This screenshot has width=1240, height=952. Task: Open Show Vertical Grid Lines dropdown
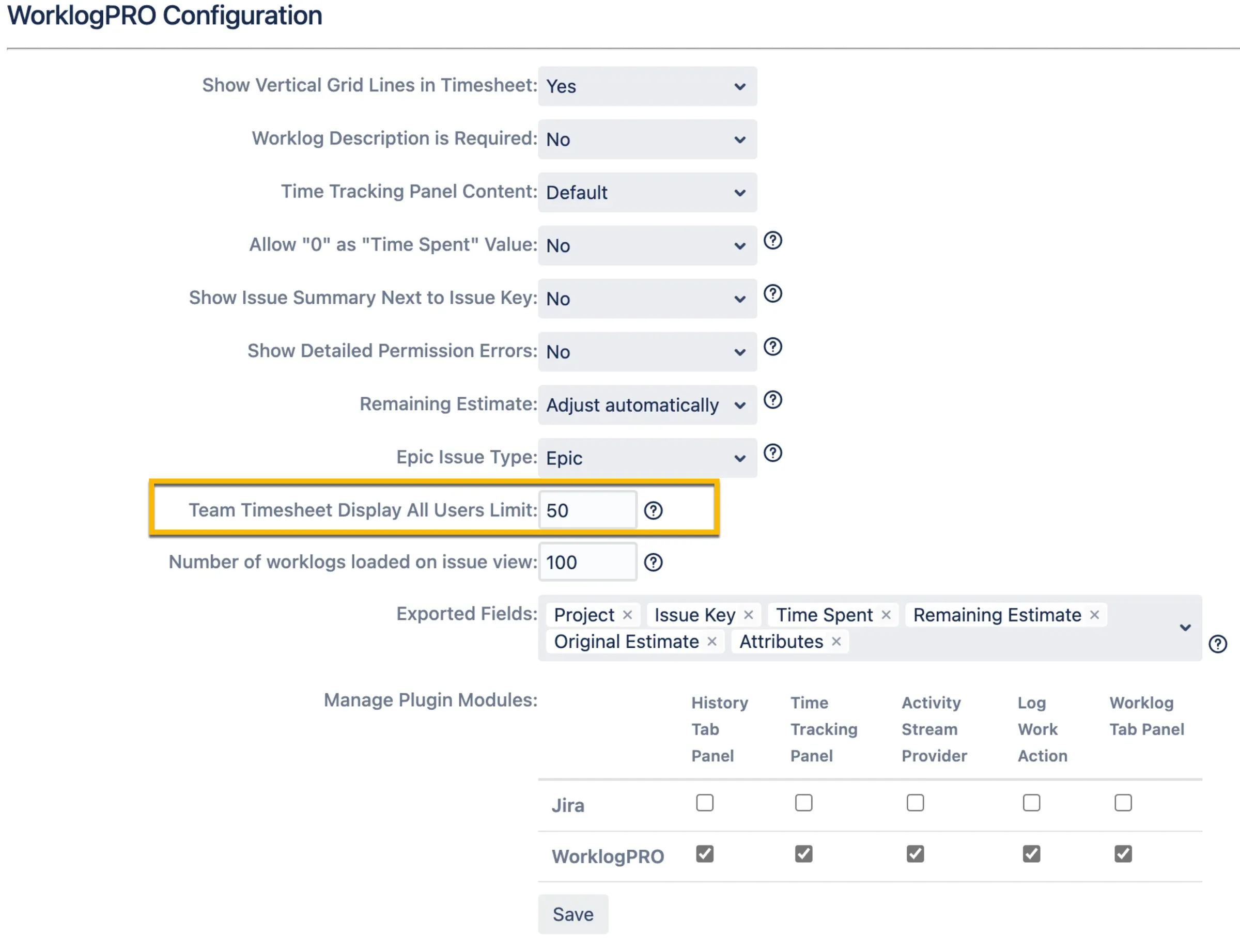647,86
